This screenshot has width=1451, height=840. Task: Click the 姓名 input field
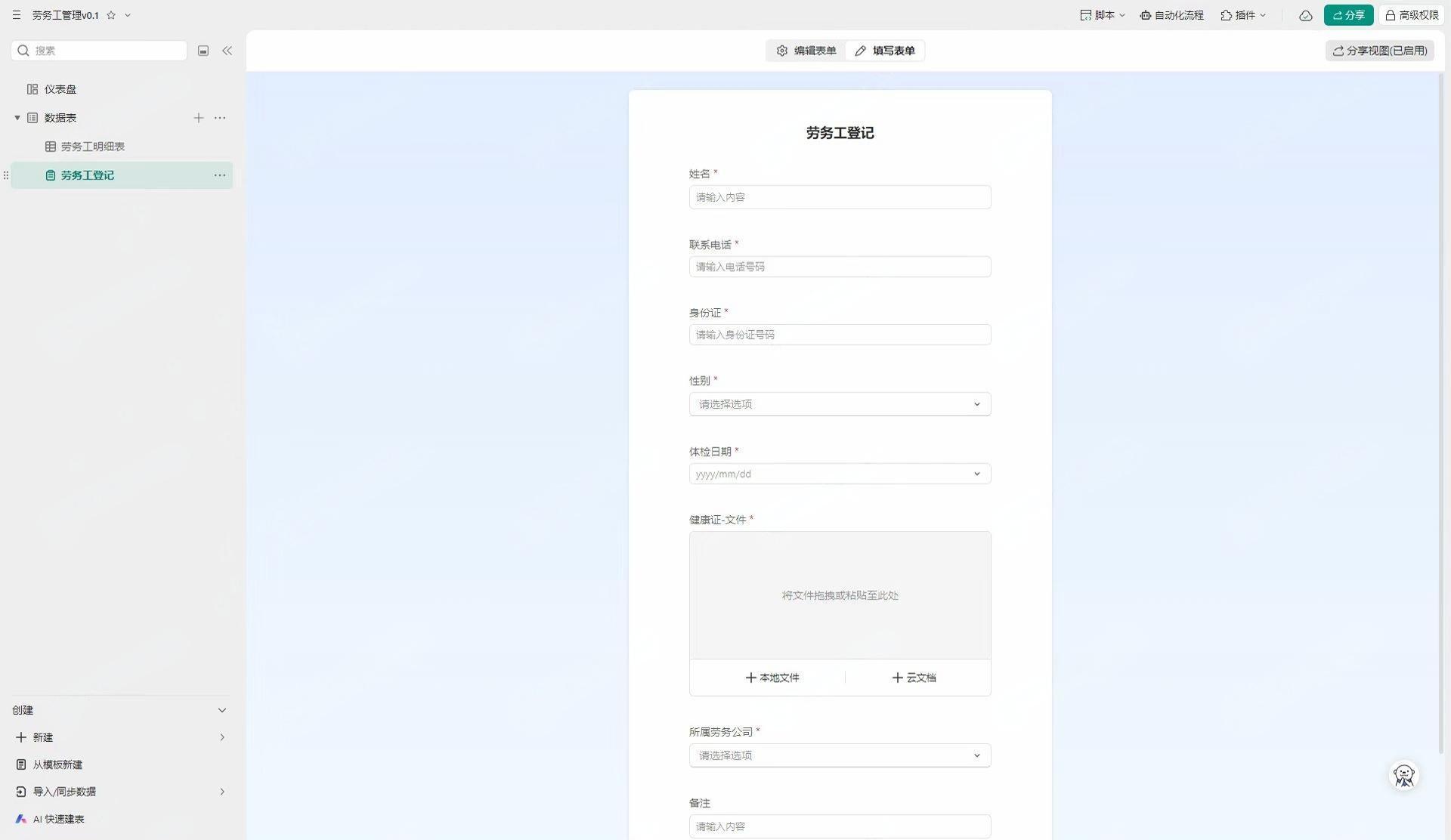(840, 197)
